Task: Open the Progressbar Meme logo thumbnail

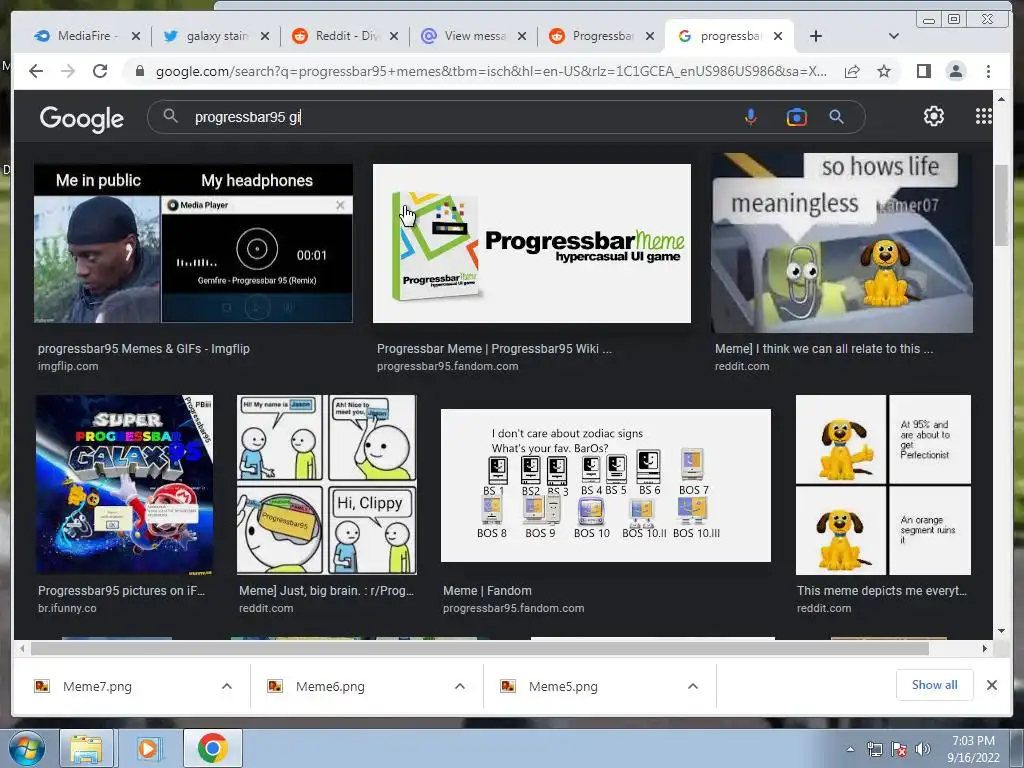Action: (x=532, y=244)
